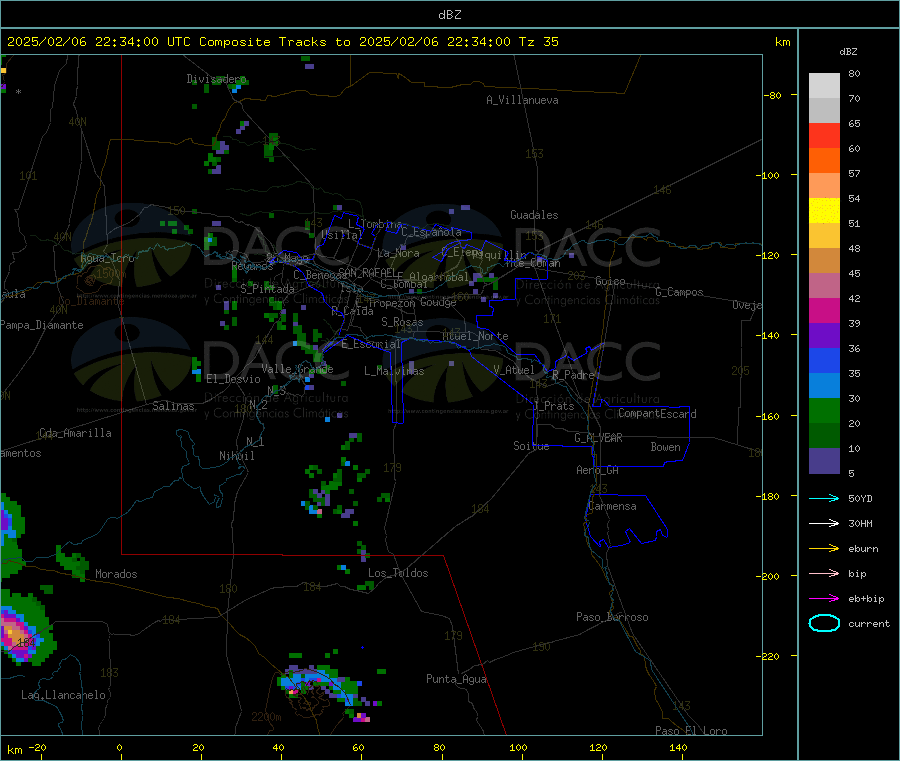Click the 'SAN_RAFAEL' map label
Screen dimensions: 900x761
[367, 272]
